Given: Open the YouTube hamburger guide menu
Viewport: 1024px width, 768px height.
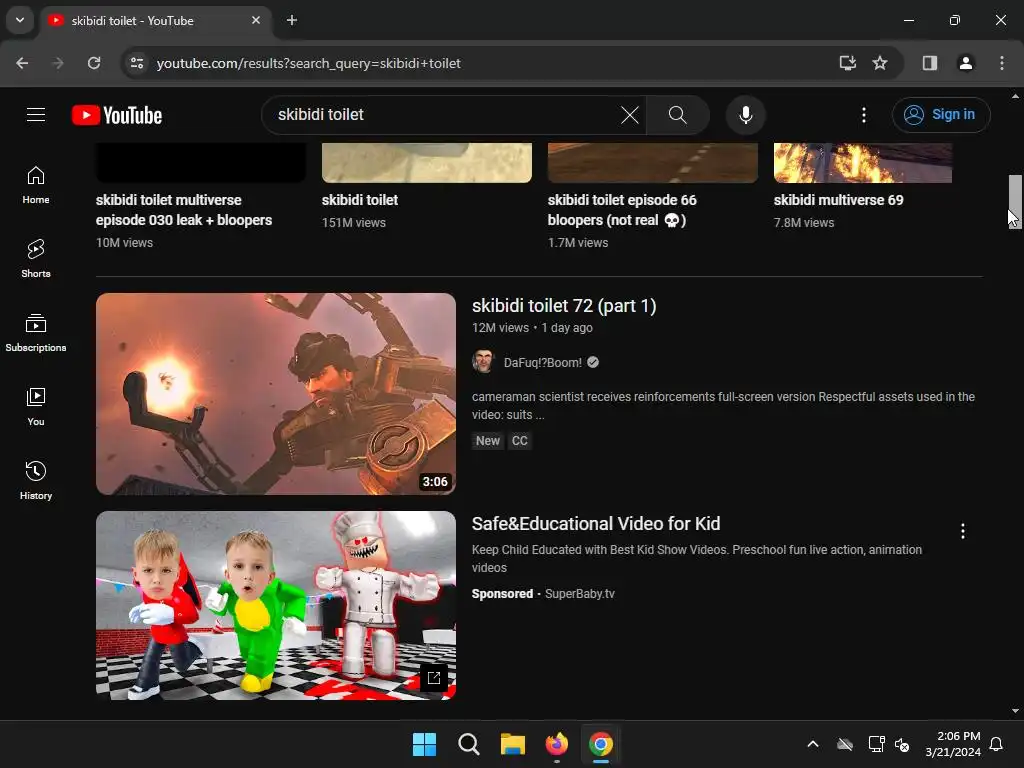Looking at the screenshot, I should [36, 115].
